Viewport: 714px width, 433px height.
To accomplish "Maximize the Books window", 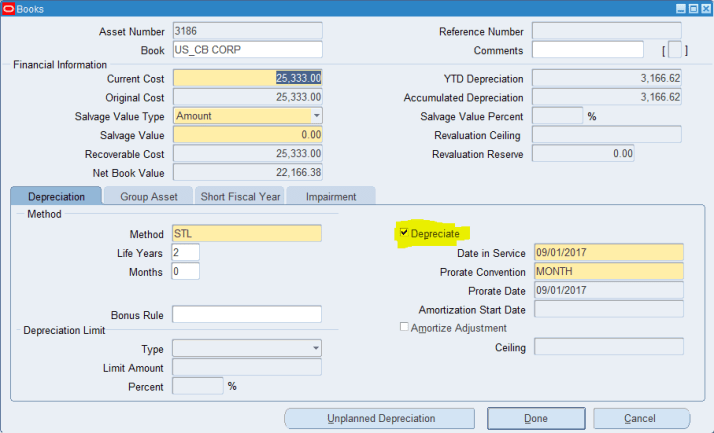I will click(x=691, y=8).
